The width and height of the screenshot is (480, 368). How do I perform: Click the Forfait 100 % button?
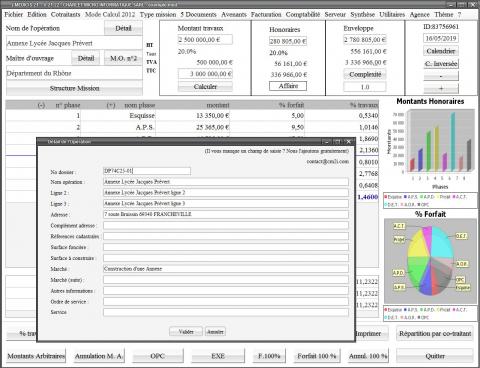(x=317, y=356)
